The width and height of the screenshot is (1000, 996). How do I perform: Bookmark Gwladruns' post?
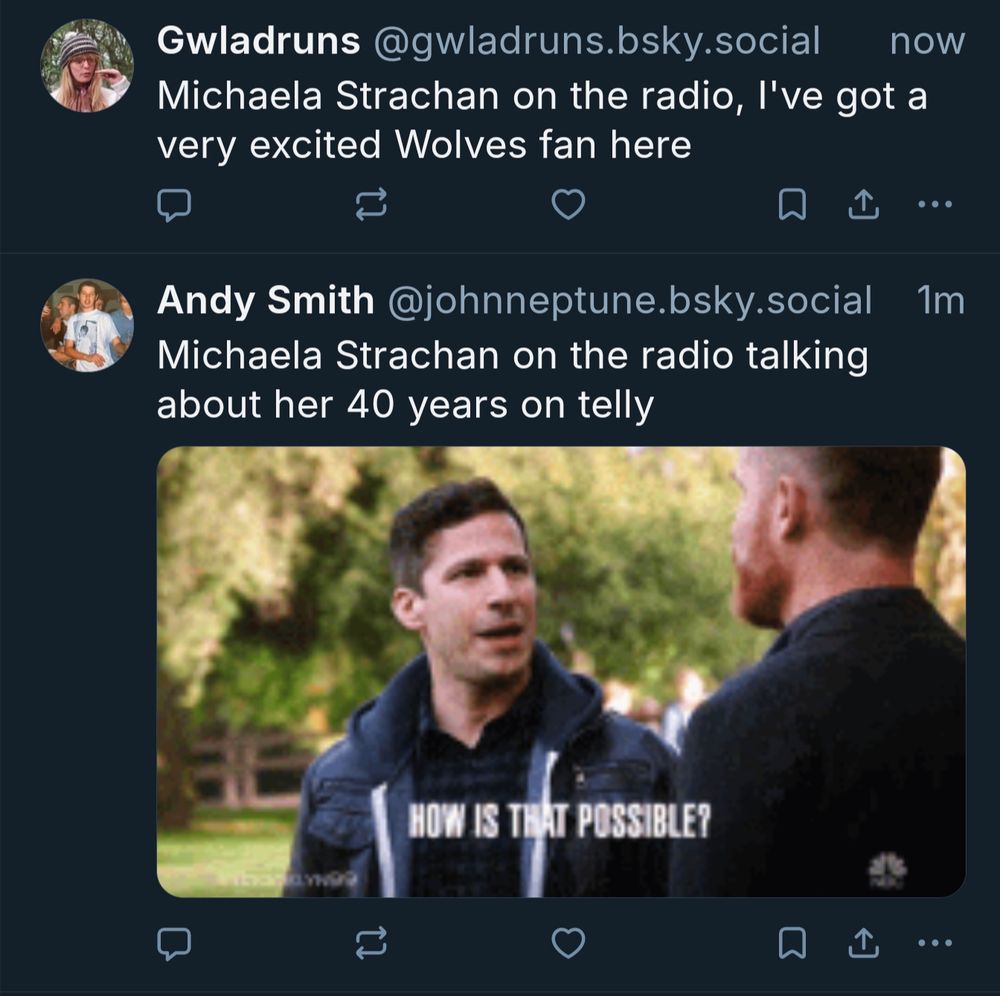point(792,205)
